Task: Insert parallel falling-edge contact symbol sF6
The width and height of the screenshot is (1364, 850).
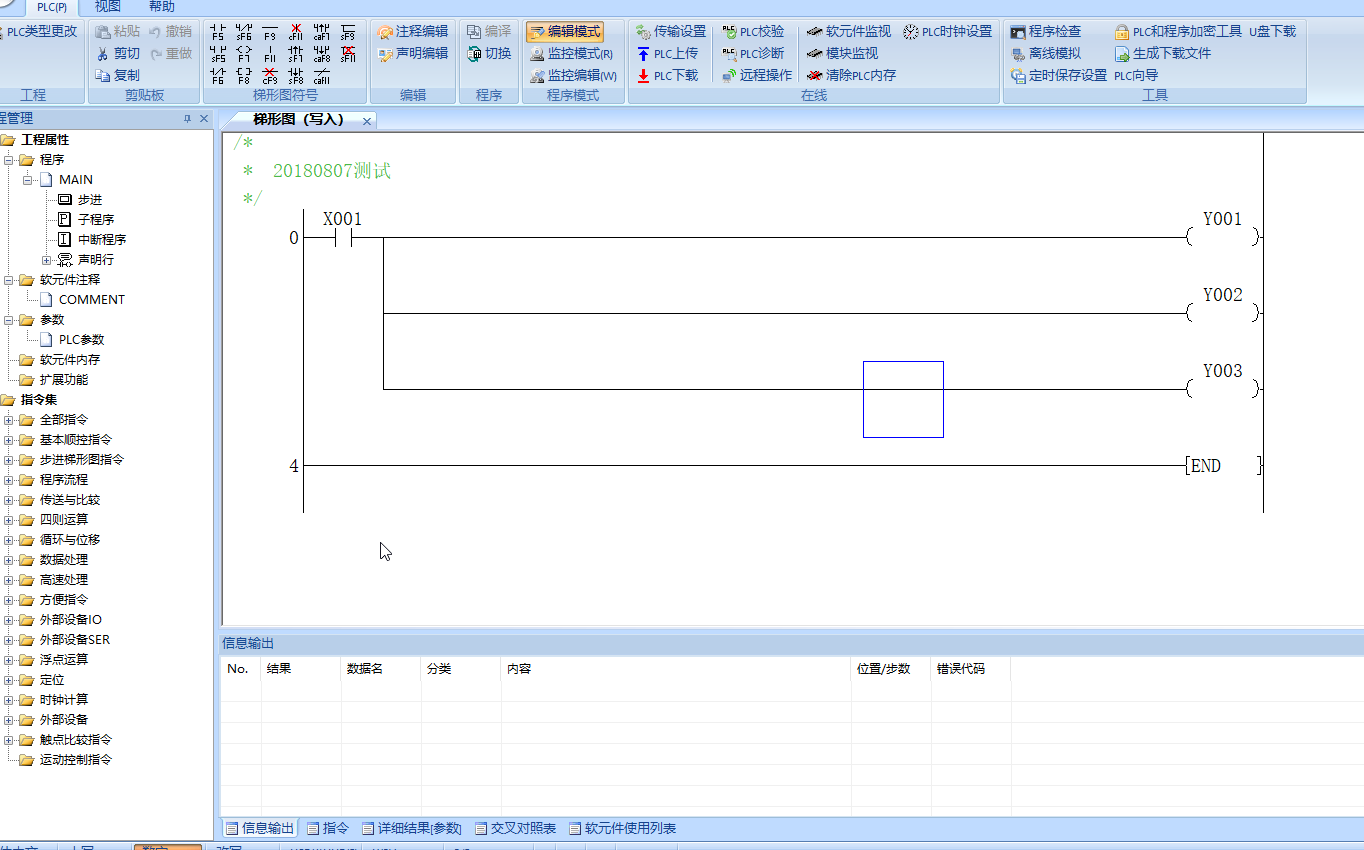Action: [x=244, y=32]
